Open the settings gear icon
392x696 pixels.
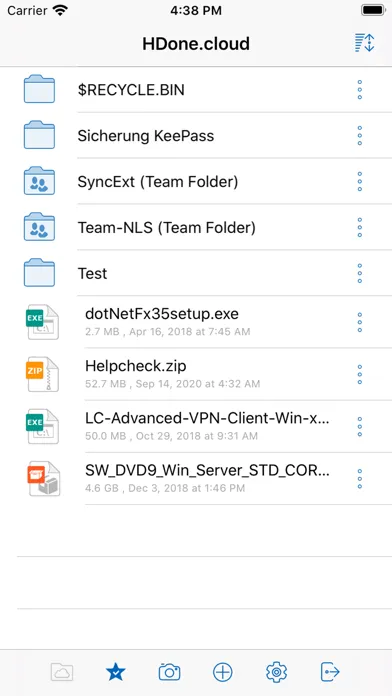(x=276, y=672)
